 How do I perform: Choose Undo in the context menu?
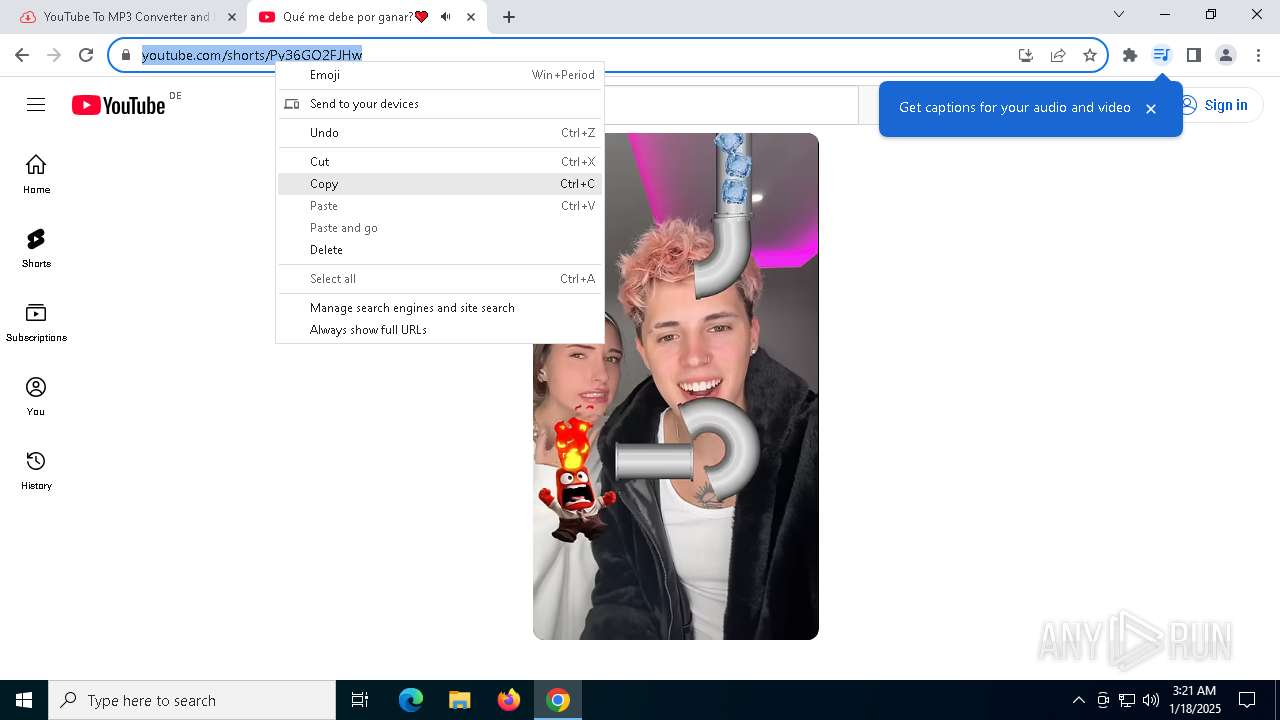pos(440,133)
